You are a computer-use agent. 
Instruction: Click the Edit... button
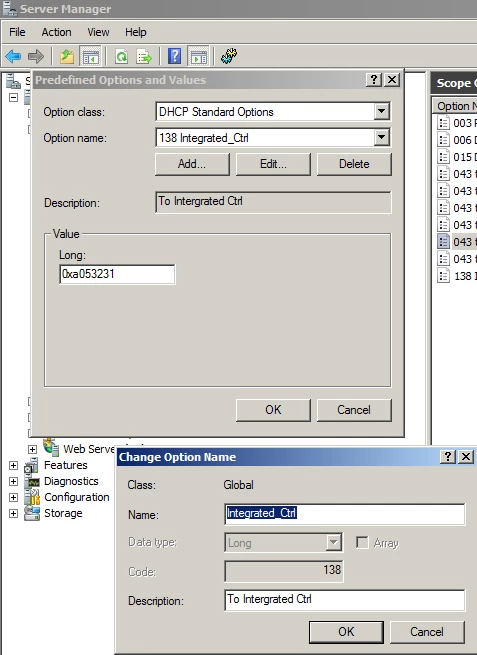[273, 164]
